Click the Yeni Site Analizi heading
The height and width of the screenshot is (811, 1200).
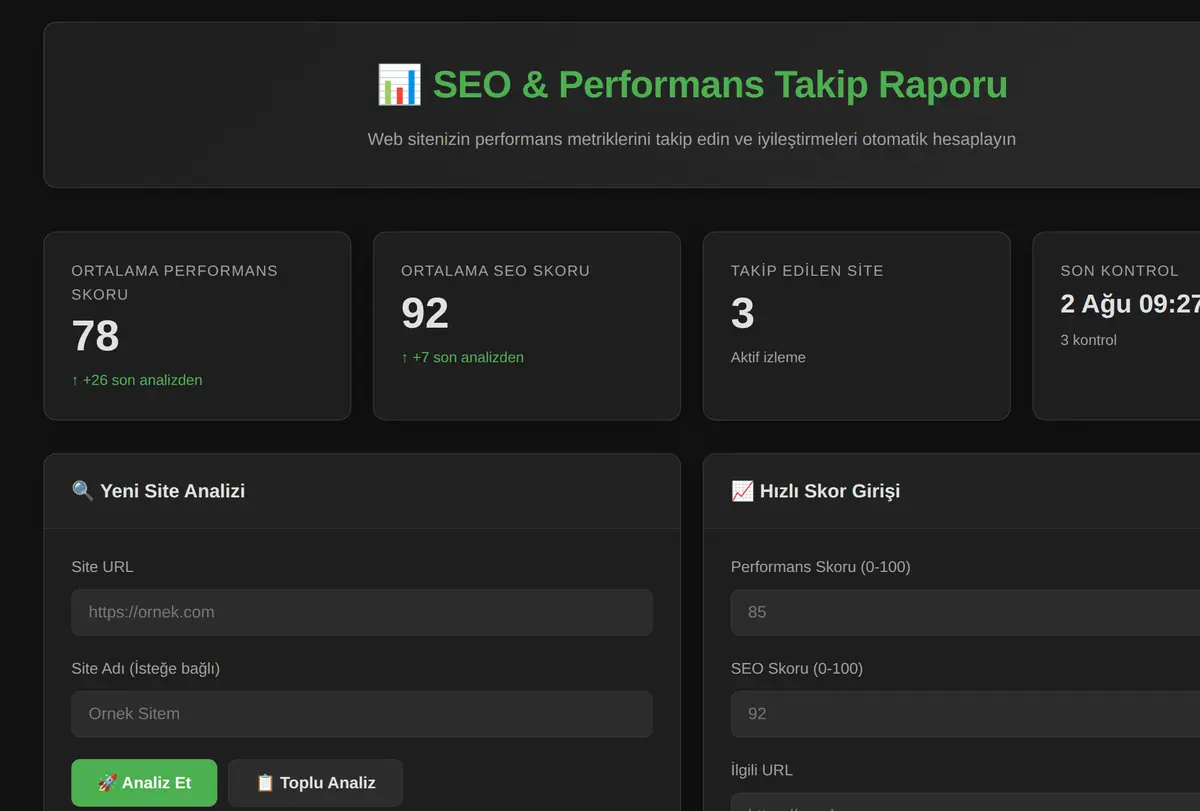172,491
